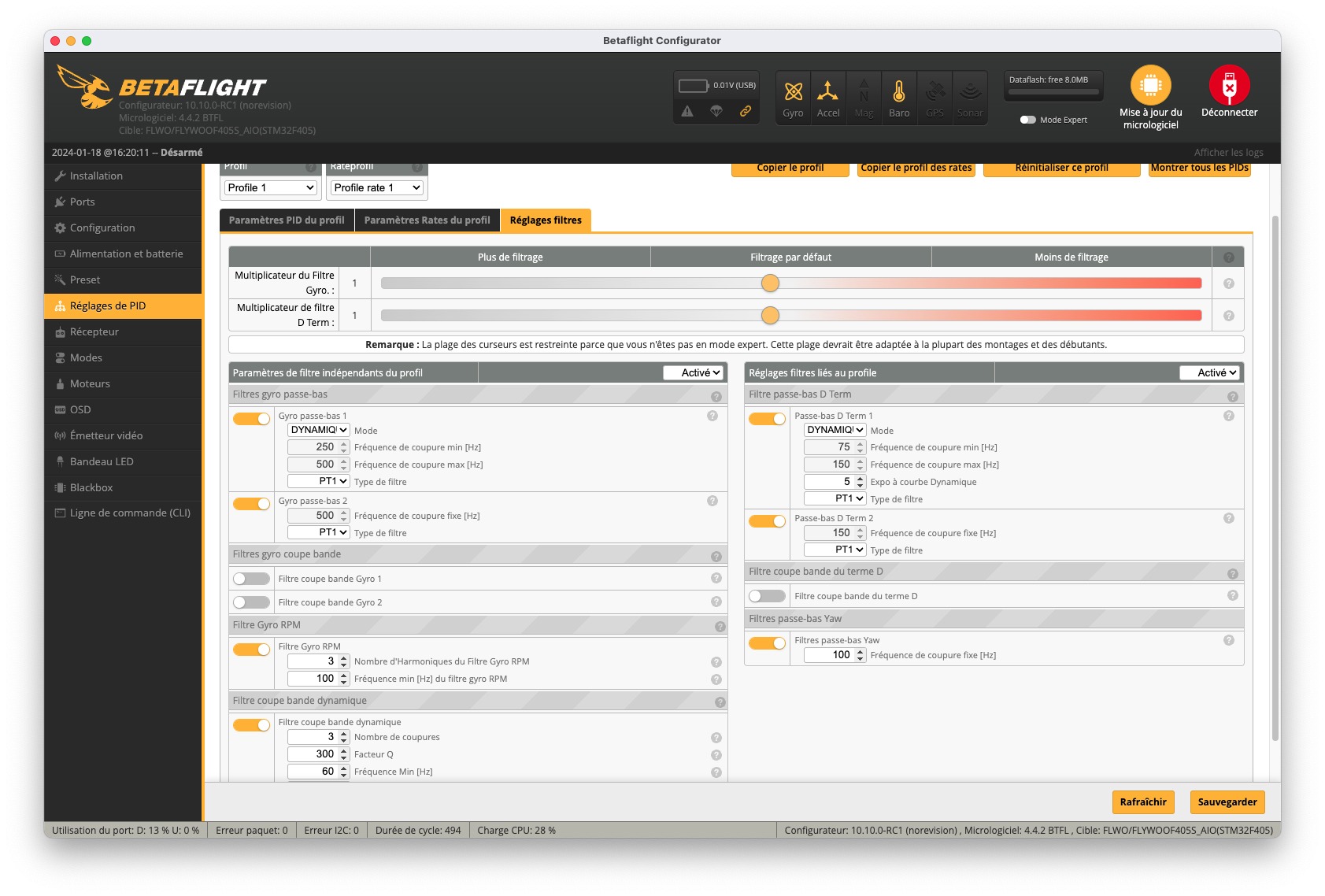Open help for Facteur Q setting
Viewport: 1325px width, 896px height.
[716, 755]
